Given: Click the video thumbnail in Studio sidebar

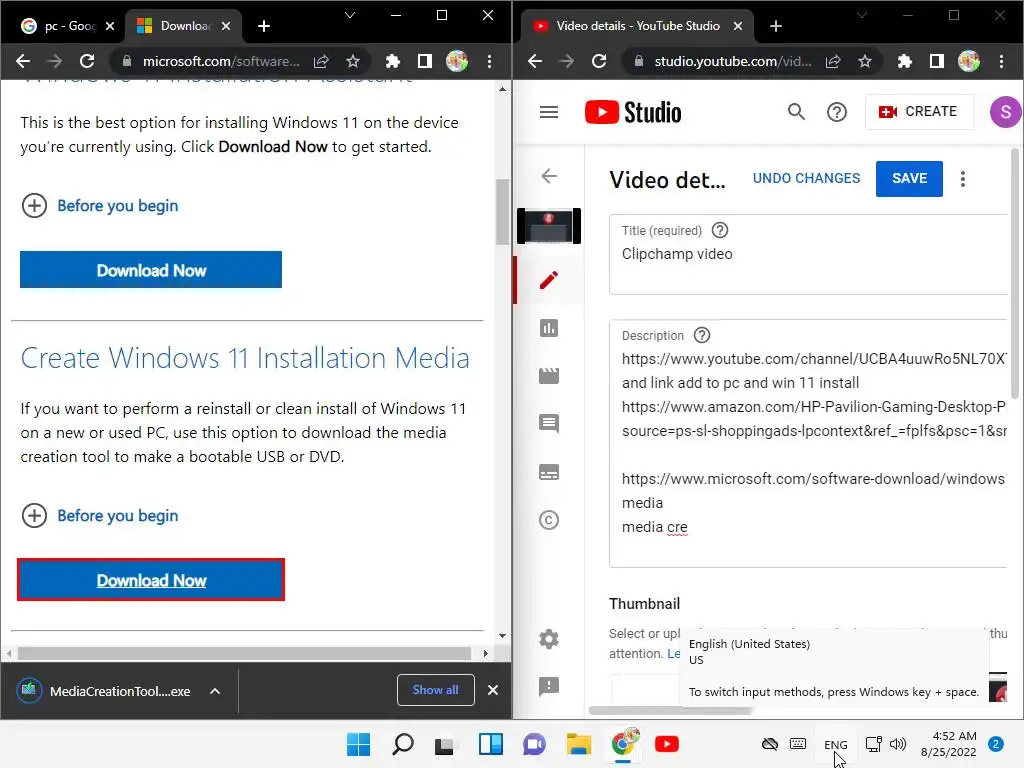Looking at the screenshot, I should pos(549,226).
